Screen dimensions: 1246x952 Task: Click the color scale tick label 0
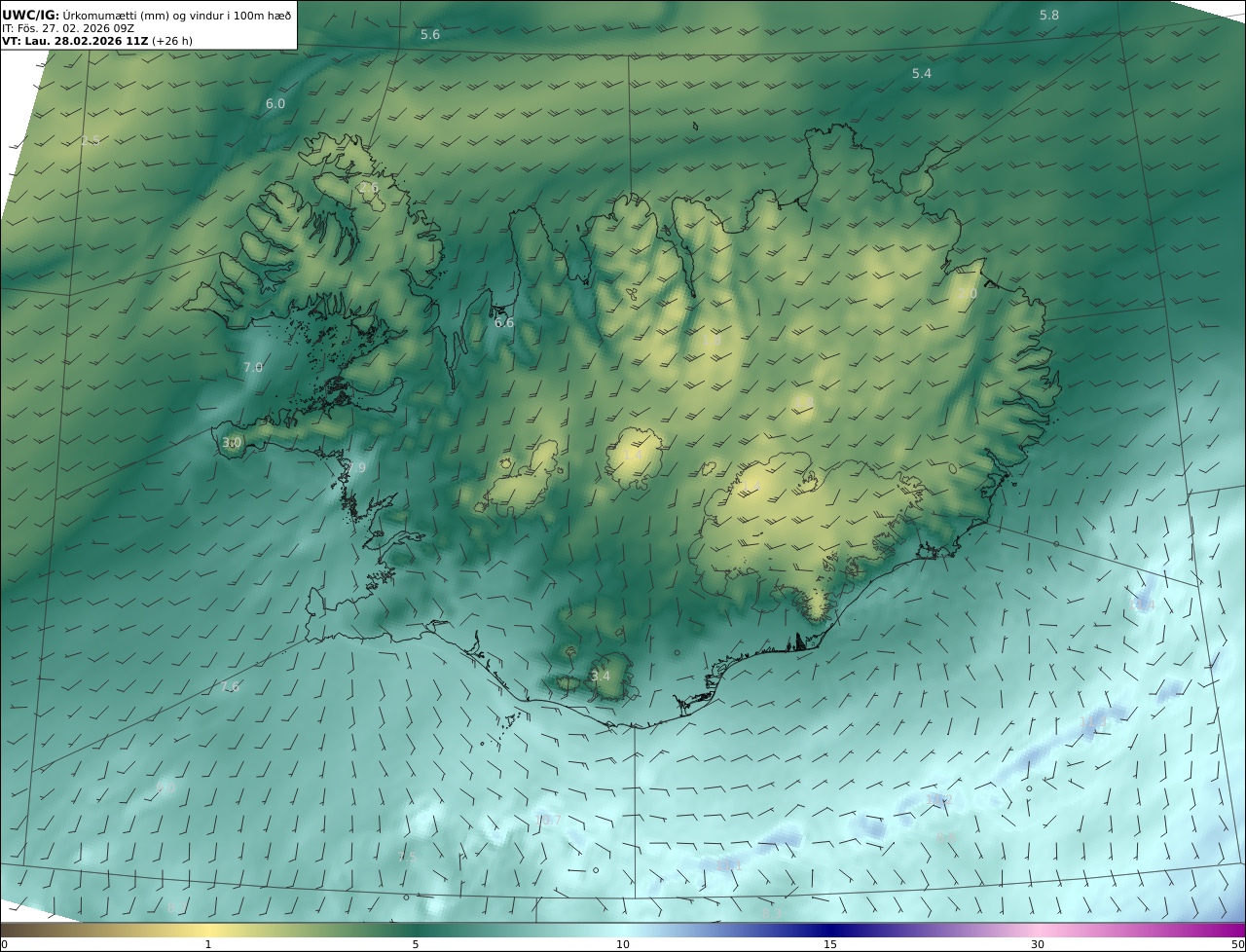click(x=4, y=944)
